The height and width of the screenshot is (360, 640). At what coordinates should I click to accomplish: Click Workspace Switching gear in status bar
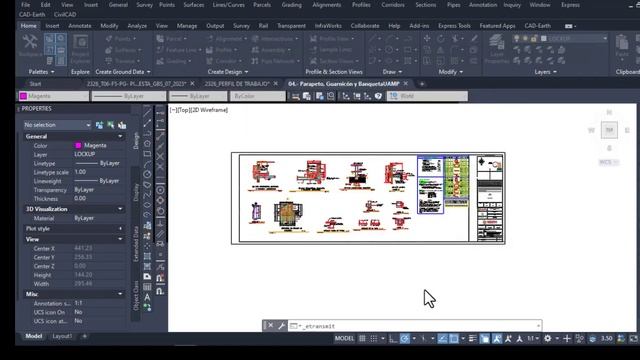[547, 338]
